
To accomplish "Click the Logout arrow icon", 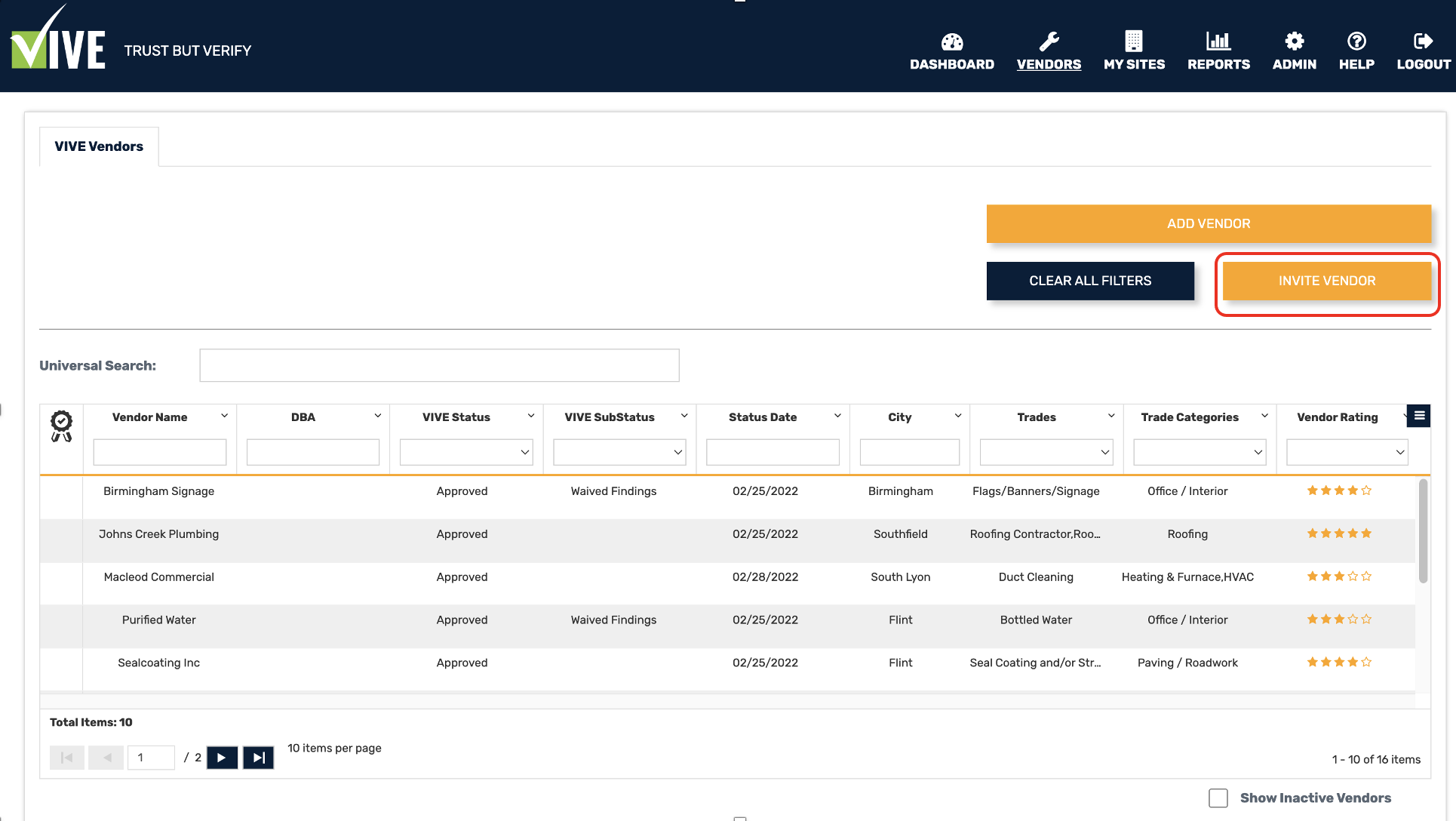I will [1423, 41].
